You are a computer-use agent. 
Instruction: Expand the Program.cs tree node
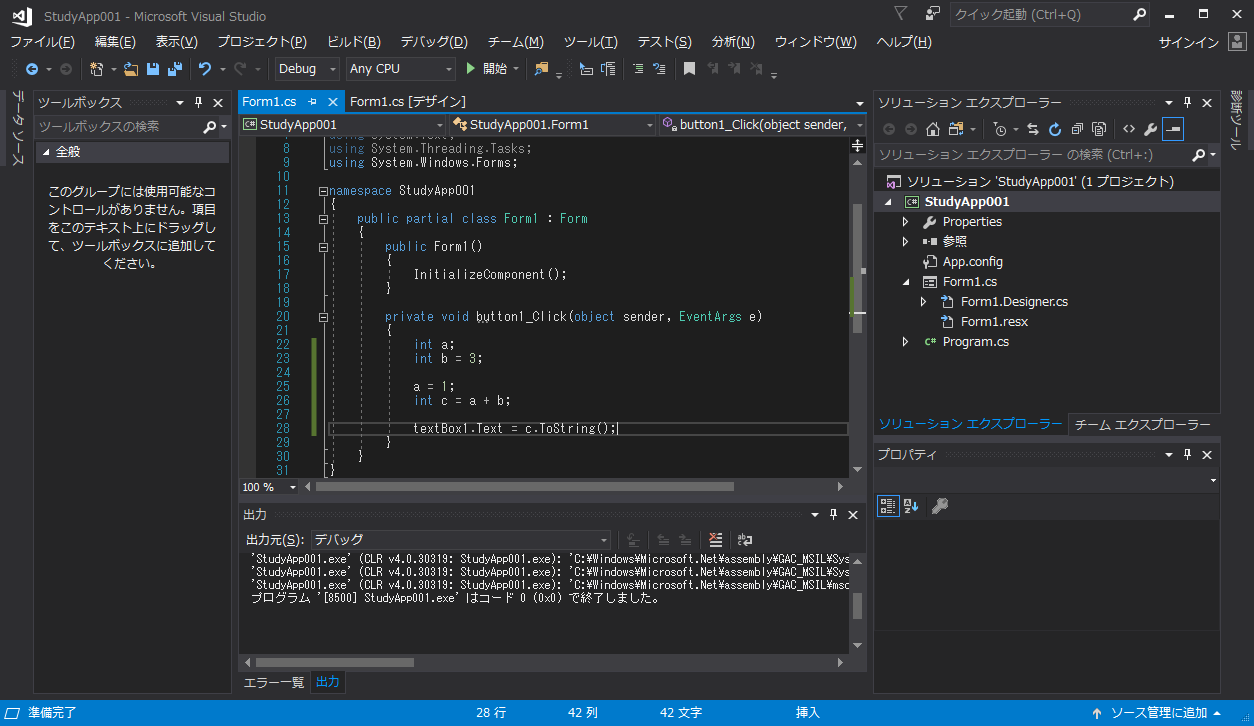click(x=905, y=342)
